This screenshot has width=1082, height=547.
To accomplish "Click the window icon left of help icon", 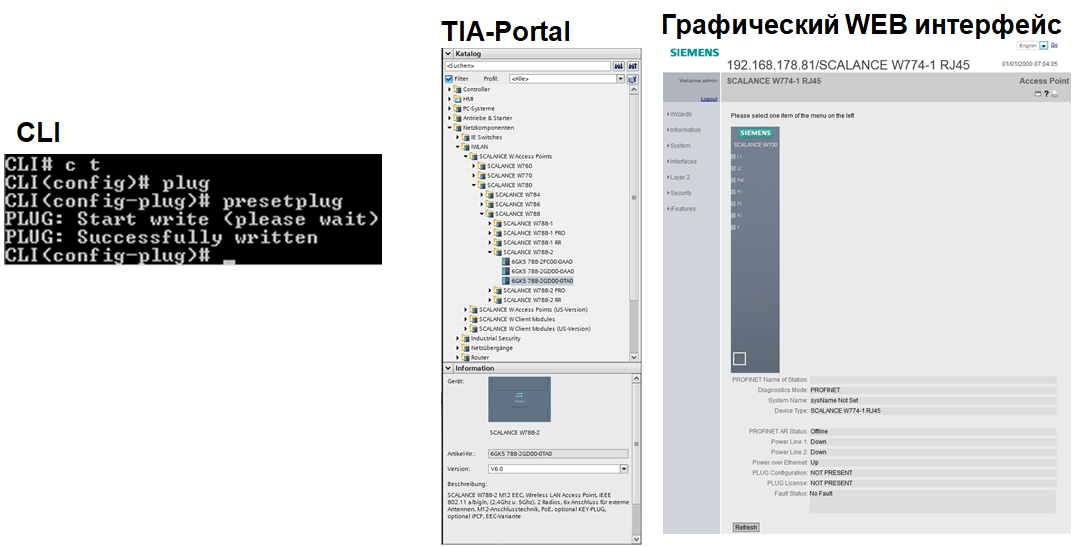I will tap(1038, 94).
